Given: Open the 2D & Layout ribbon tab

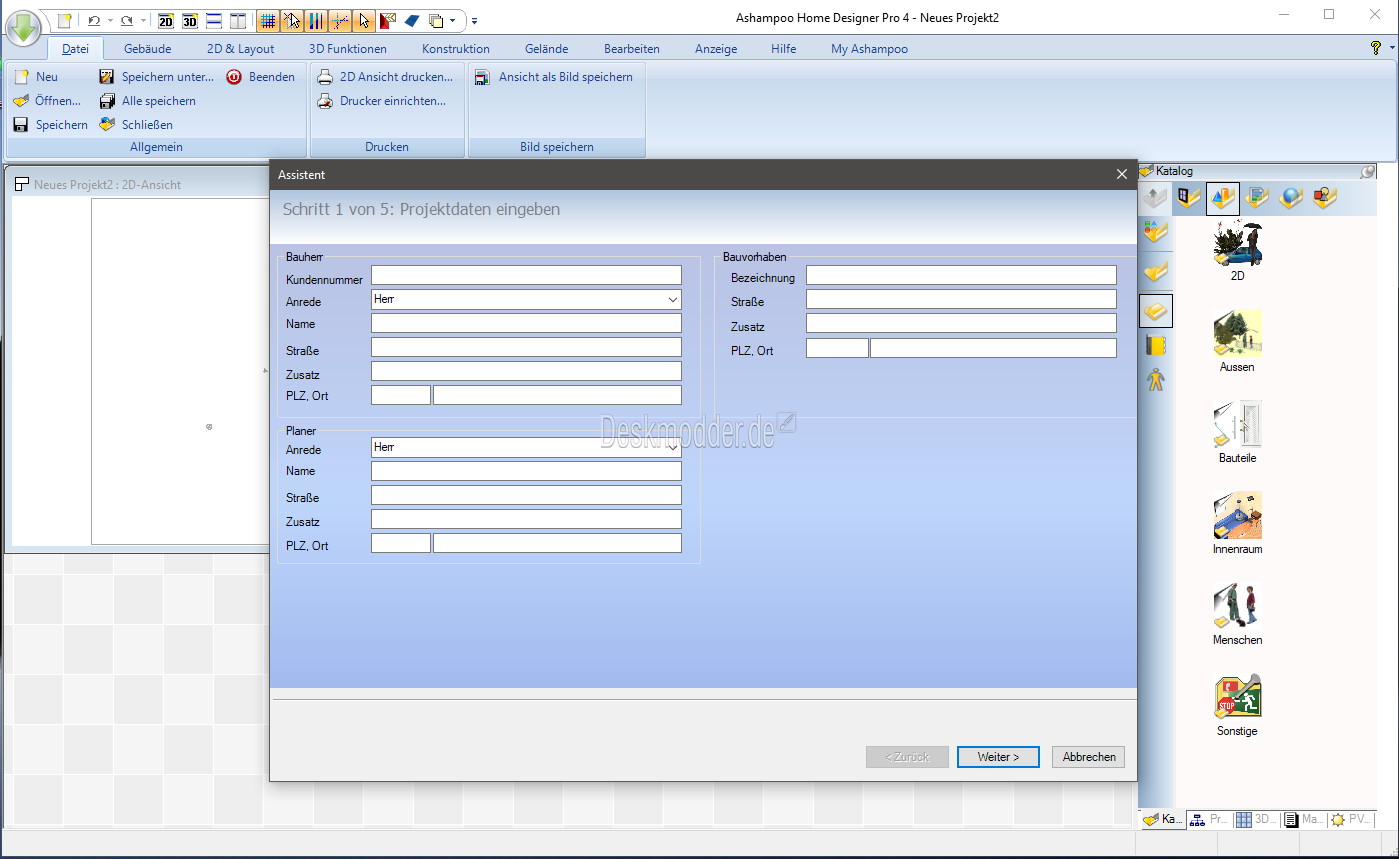Looking at the screenshot, I should (240, 48).
